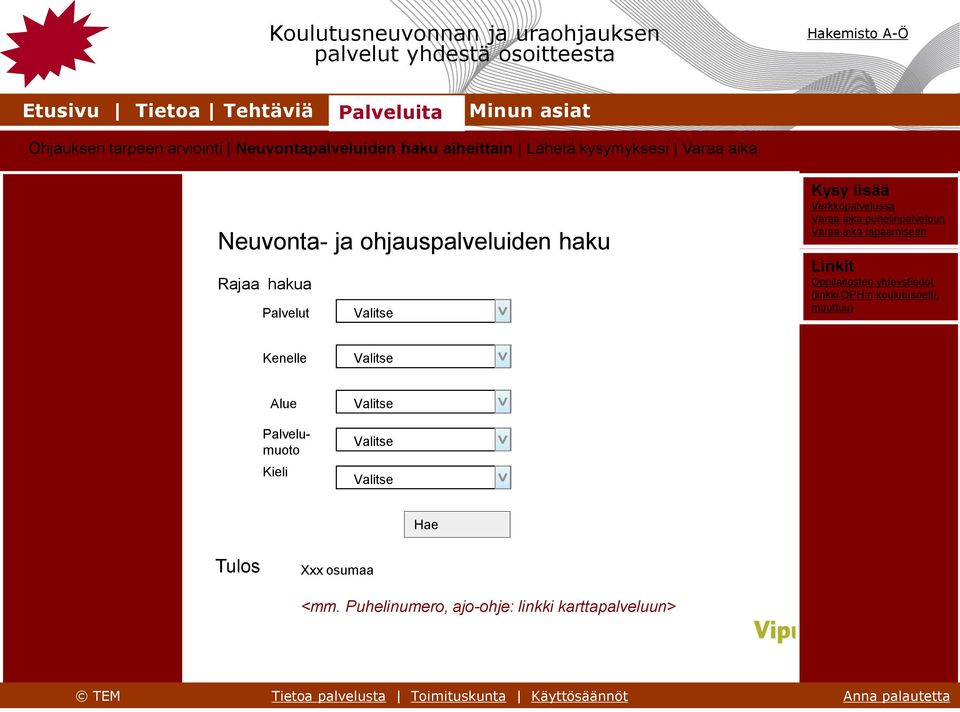Image resolution: width=960 pixels, height=712 pixels.
Task: Open the Verkkopalvelussa link
Action: 852,206
